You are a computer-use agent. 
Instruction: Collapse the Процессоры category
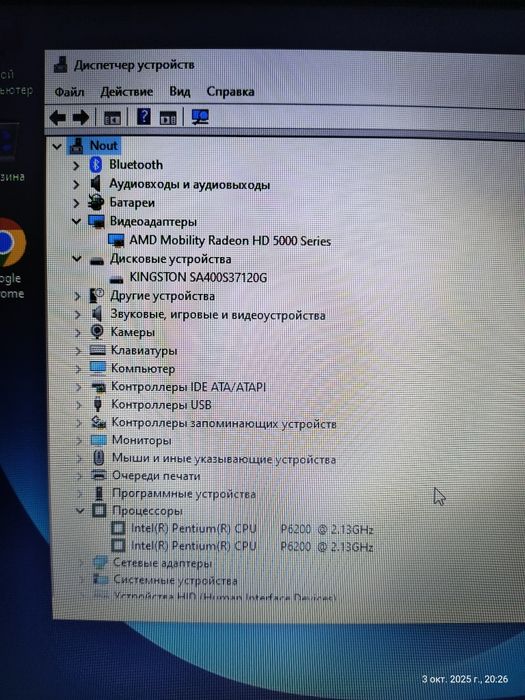coord(80,510)
